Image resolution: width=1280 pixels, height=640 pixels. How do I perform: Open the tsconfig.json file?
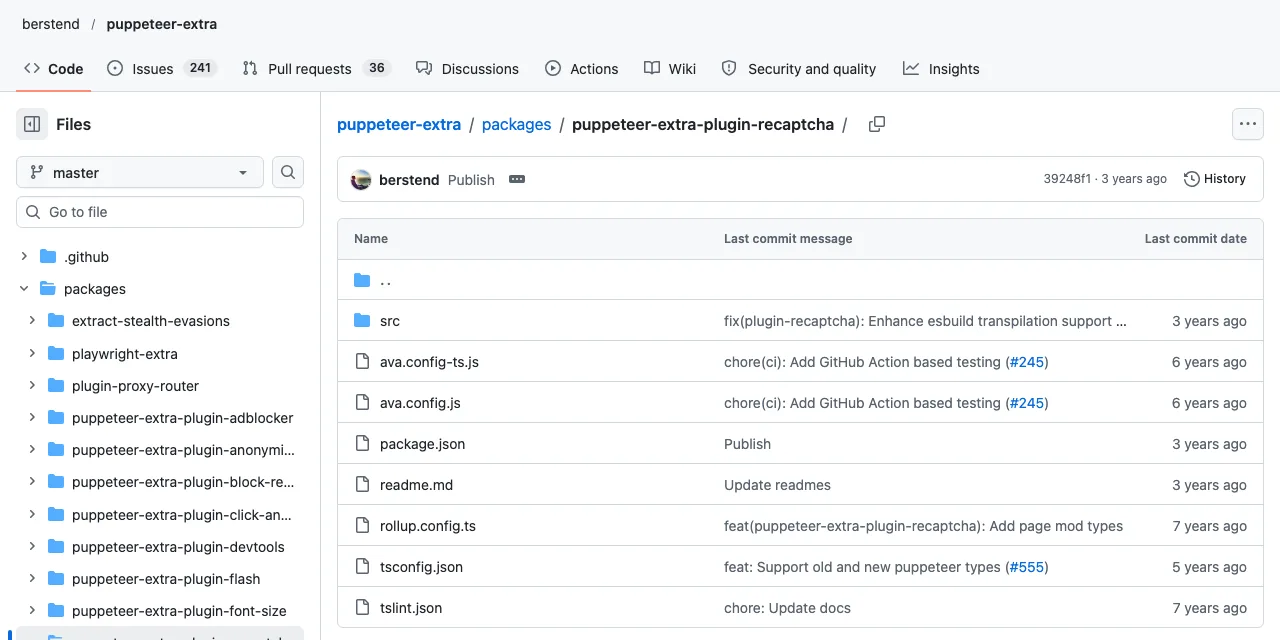pyautogui.click(x=421, y=567)
